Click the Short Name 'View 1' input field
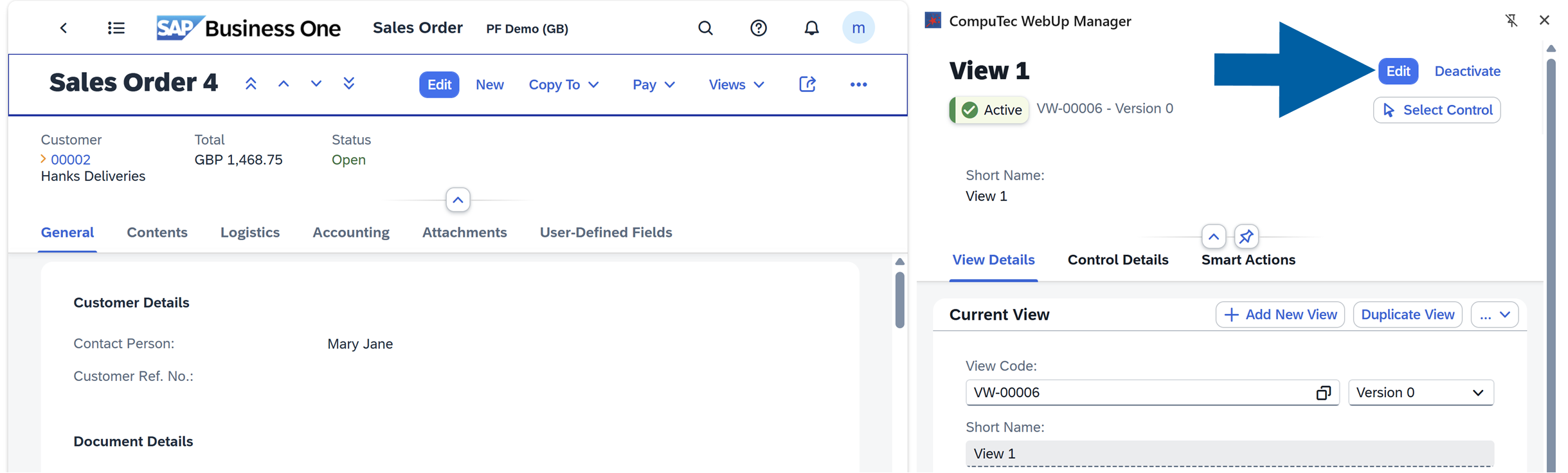 1229,454
